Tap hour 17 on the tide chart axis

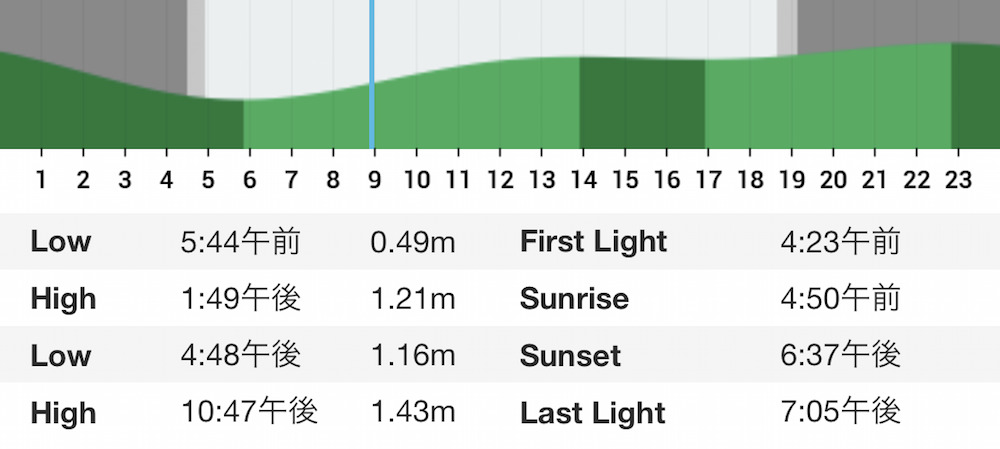[x=708, y=180]
